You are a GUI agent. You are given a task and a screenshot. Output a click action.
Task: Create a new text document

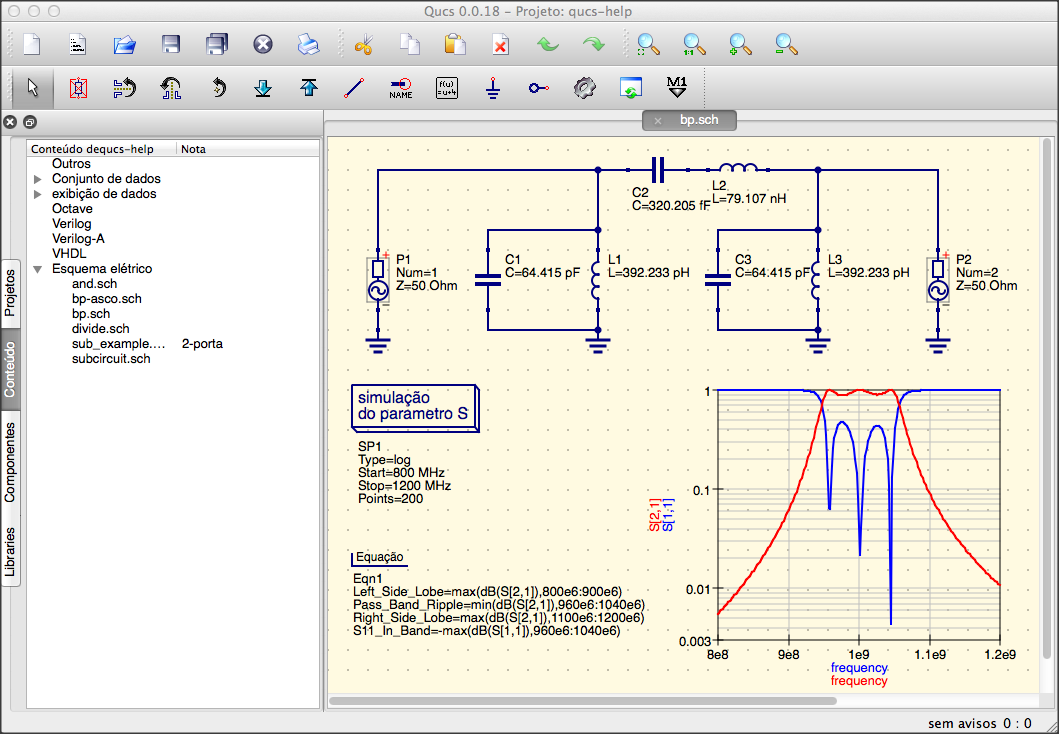[x=78, y=45]
